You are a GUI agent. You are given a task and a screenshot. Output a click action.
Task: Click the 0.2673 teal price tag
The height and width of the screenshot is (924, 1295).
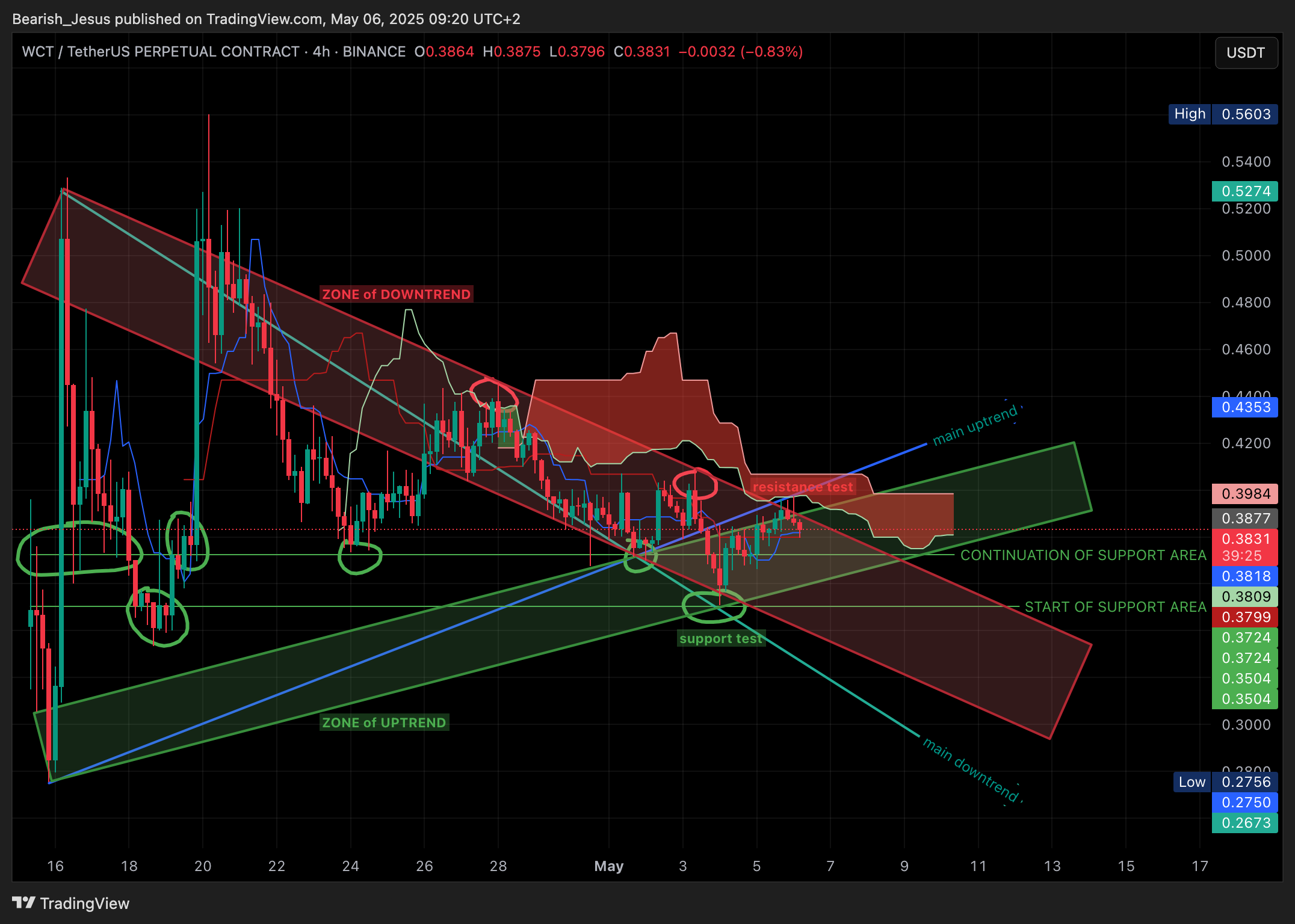pyautogui.click(x=1244, y=823)
